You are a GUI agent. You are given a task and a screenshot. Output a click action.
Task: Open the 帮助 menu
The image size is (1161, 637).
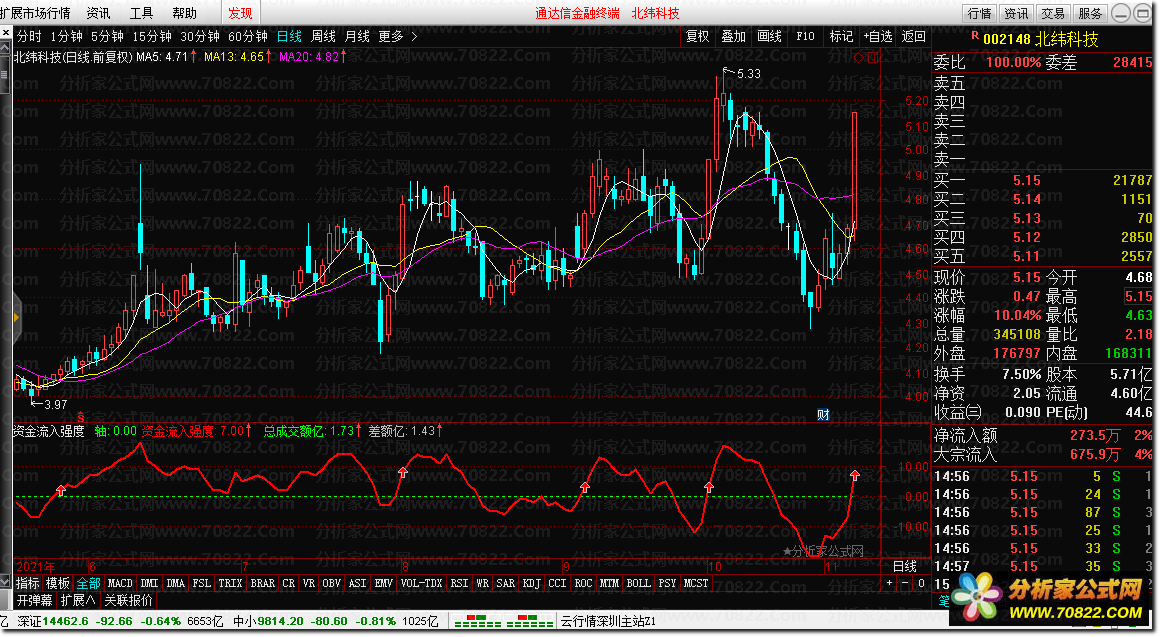184,13
